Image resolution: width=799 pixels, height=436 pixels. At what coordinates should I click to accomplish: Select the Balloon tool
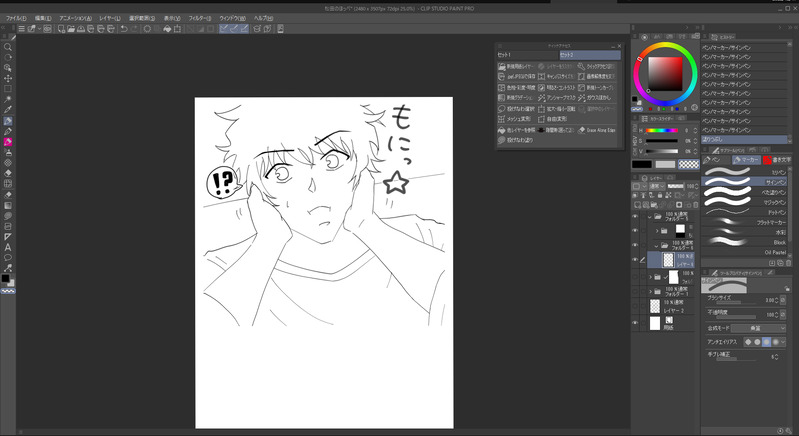pos(8,258)
